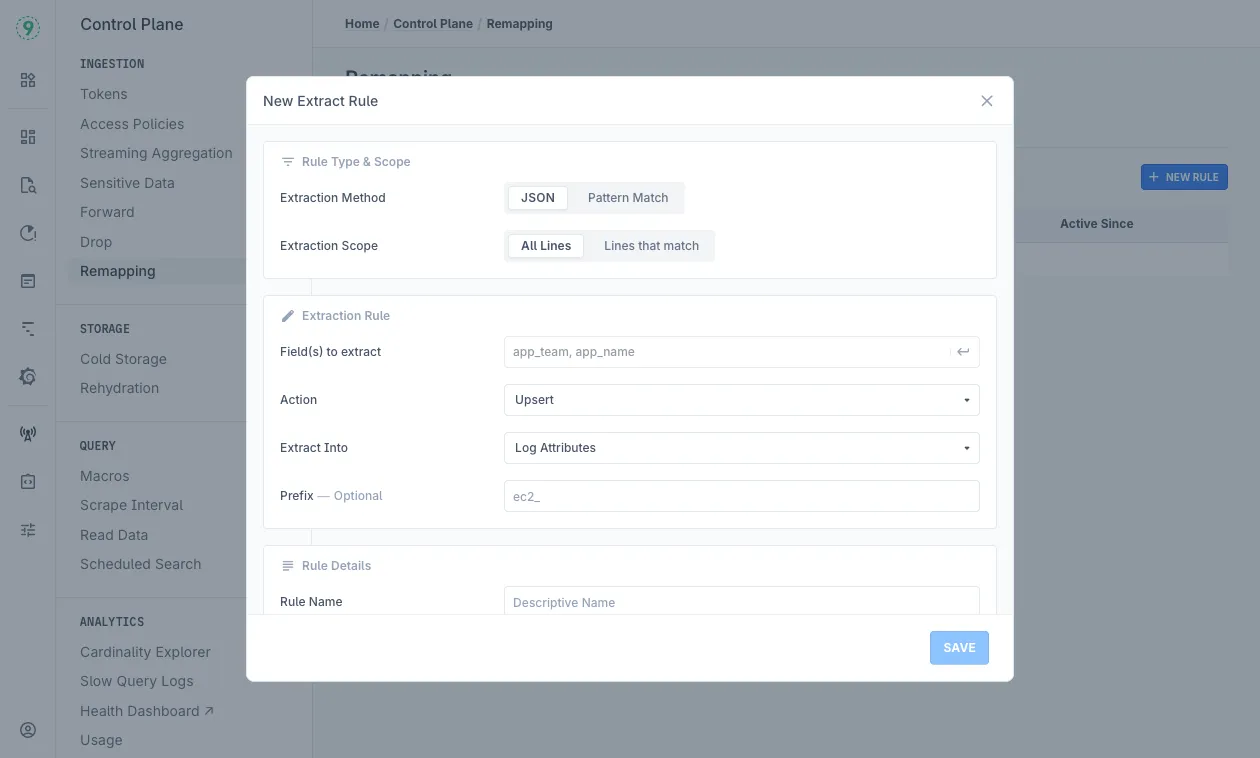Close the New Extract Rule dialog
The height and width of the screenshot is (758, 1260).
point(987,101)
